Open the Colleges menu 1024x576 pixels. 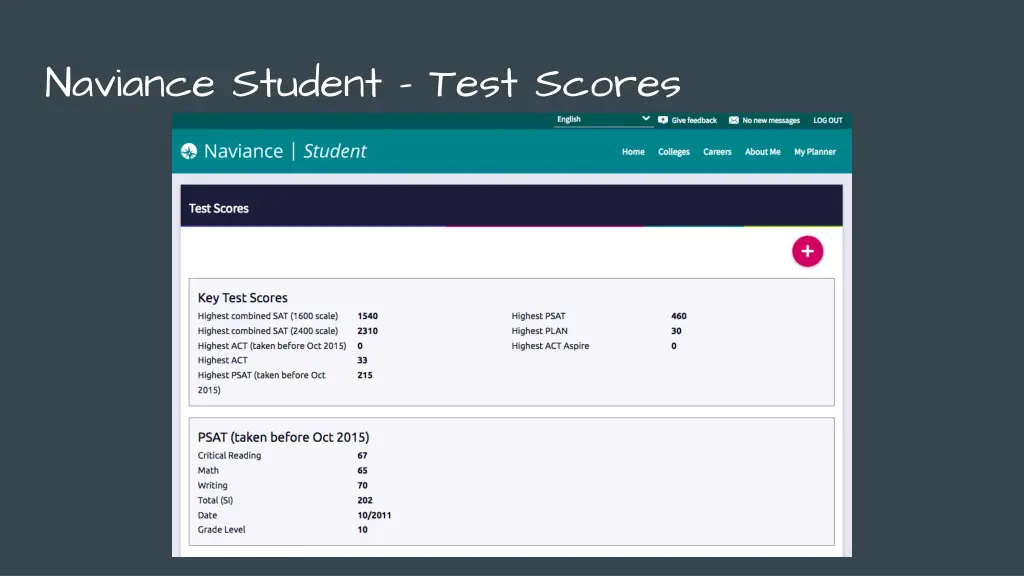click(x=673, y=152)
